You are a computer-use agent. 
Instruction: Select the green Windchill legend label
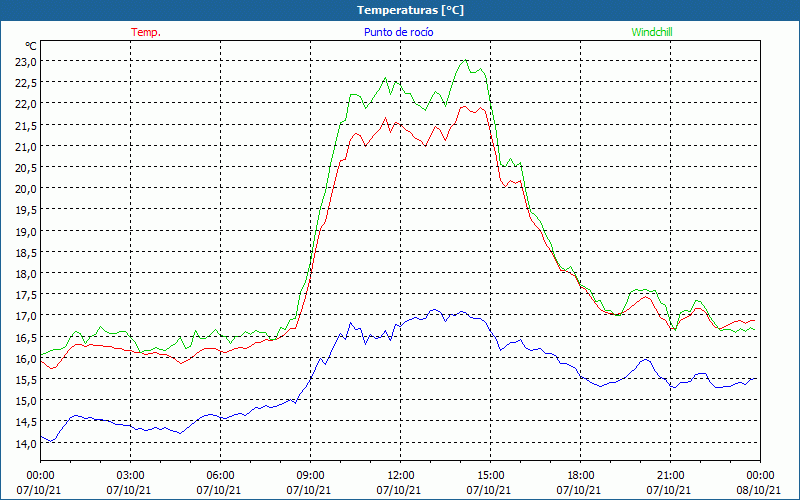tap(652, 32)
